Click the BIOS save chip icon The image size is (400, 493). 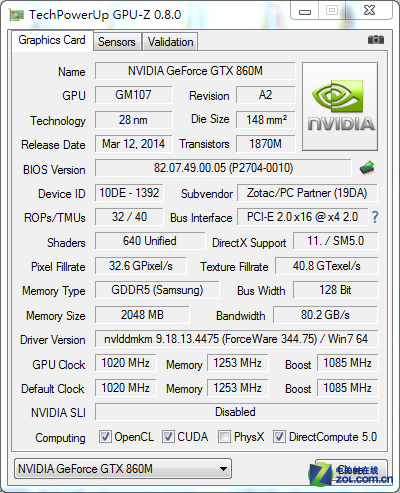coord(367,168)
